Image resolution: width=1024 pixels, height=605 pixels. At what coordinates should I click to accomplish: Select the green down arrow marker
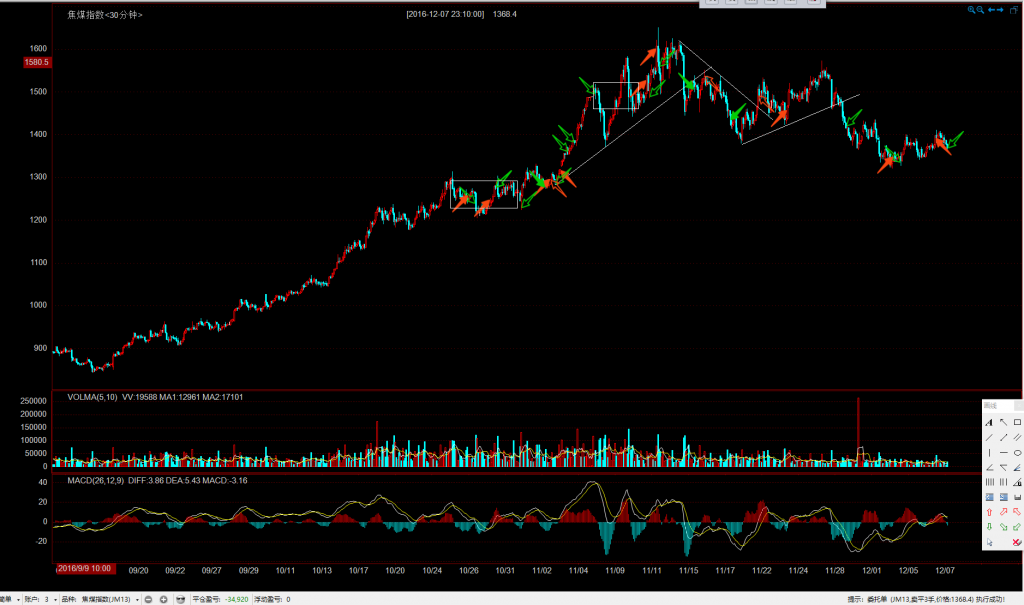click(989, 526)
